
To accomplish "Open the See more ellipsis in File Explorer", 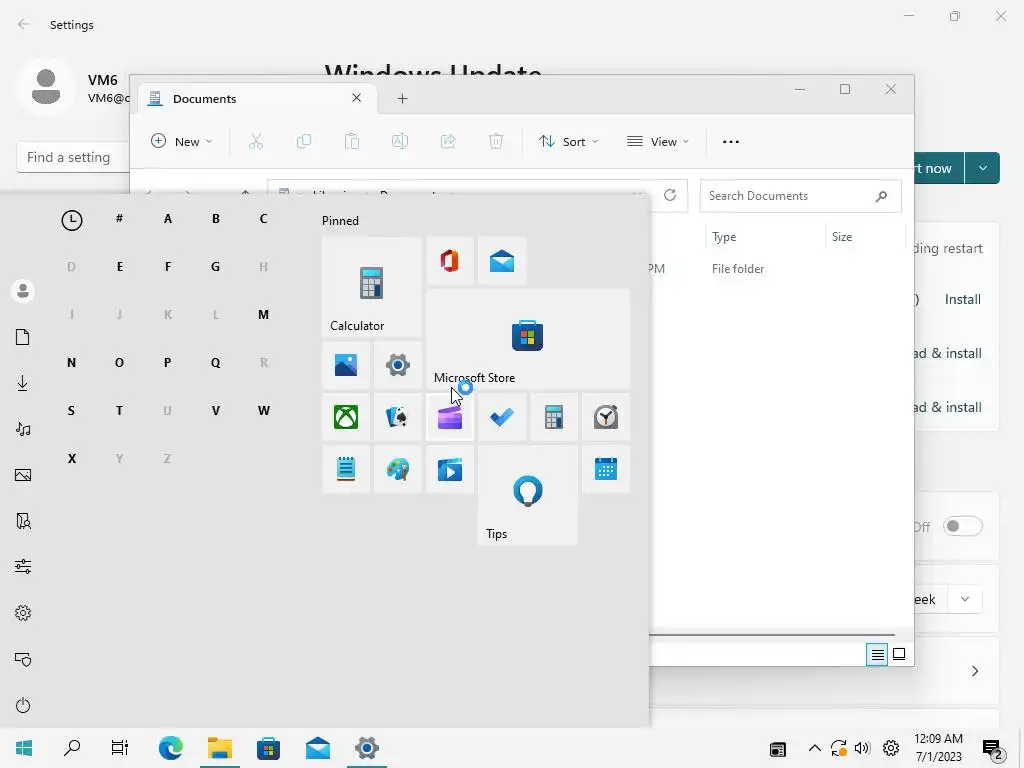I will click(731, 142).
